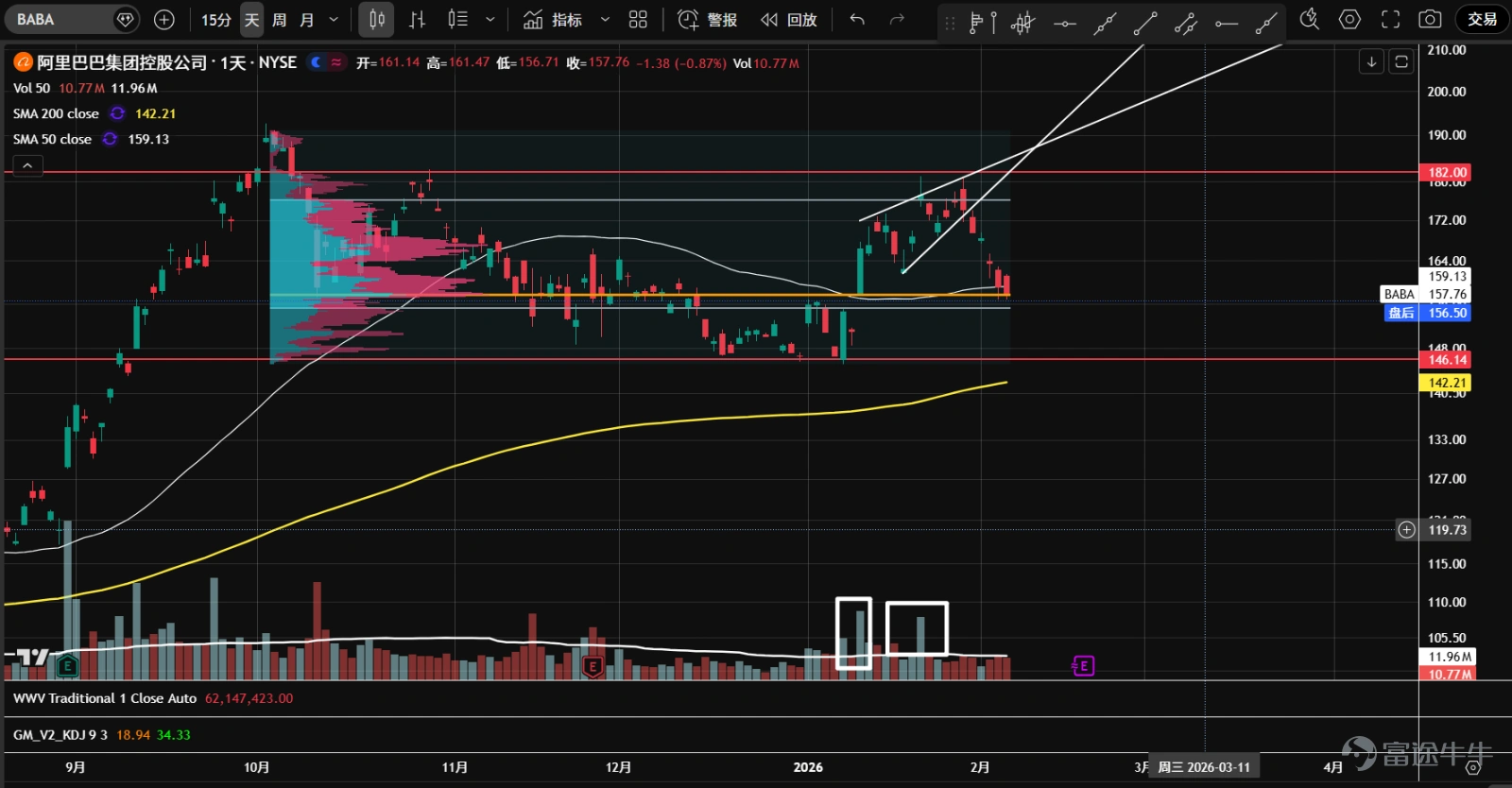Click the 周三 2026-03-11 date label

1203,767
